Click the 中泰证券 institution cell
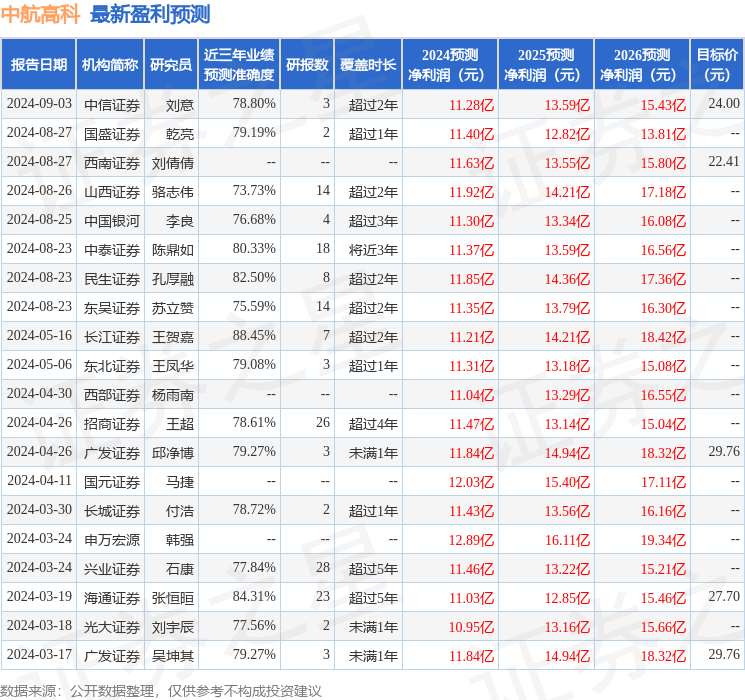745x700 pixels. click(x=112, y=250)
